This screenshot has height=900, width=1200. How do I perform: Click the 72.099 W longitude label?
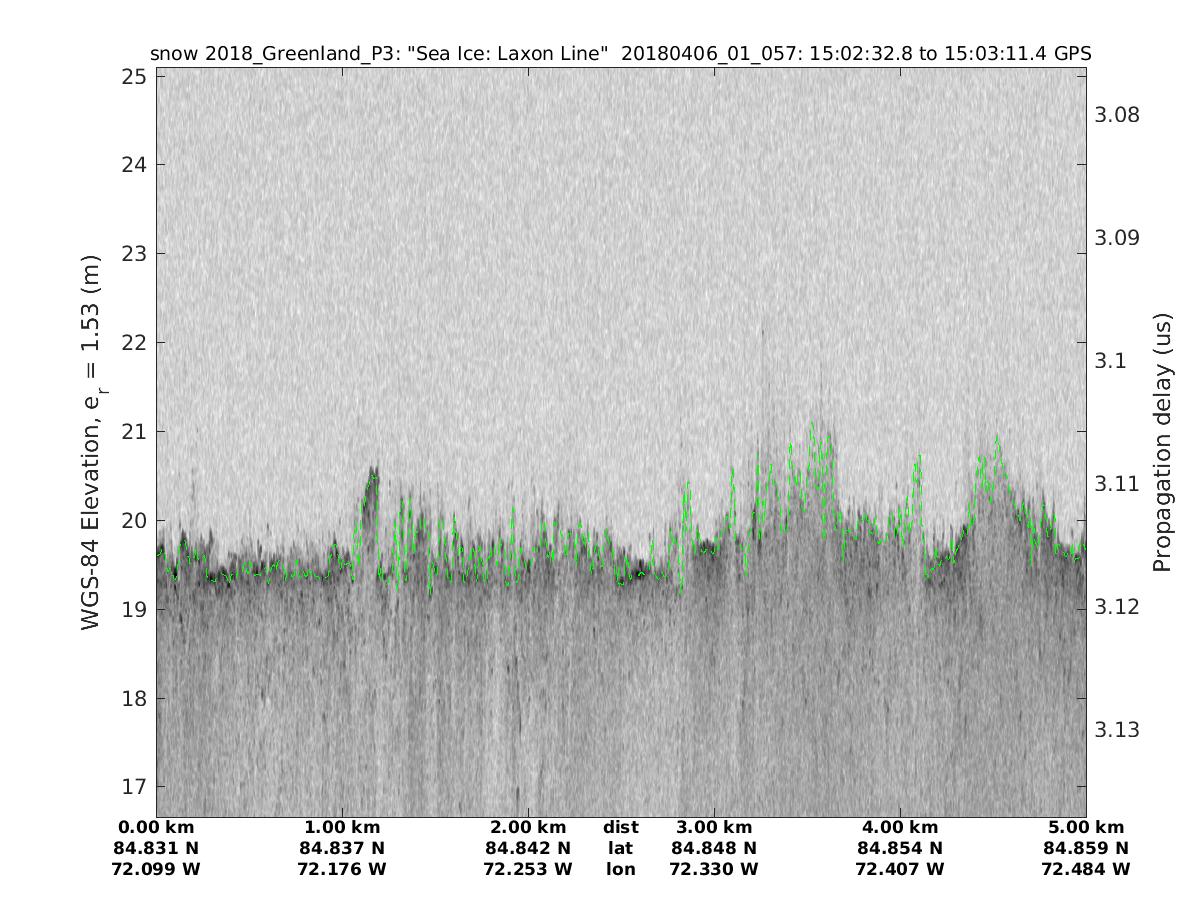click(x=157, y=869)
